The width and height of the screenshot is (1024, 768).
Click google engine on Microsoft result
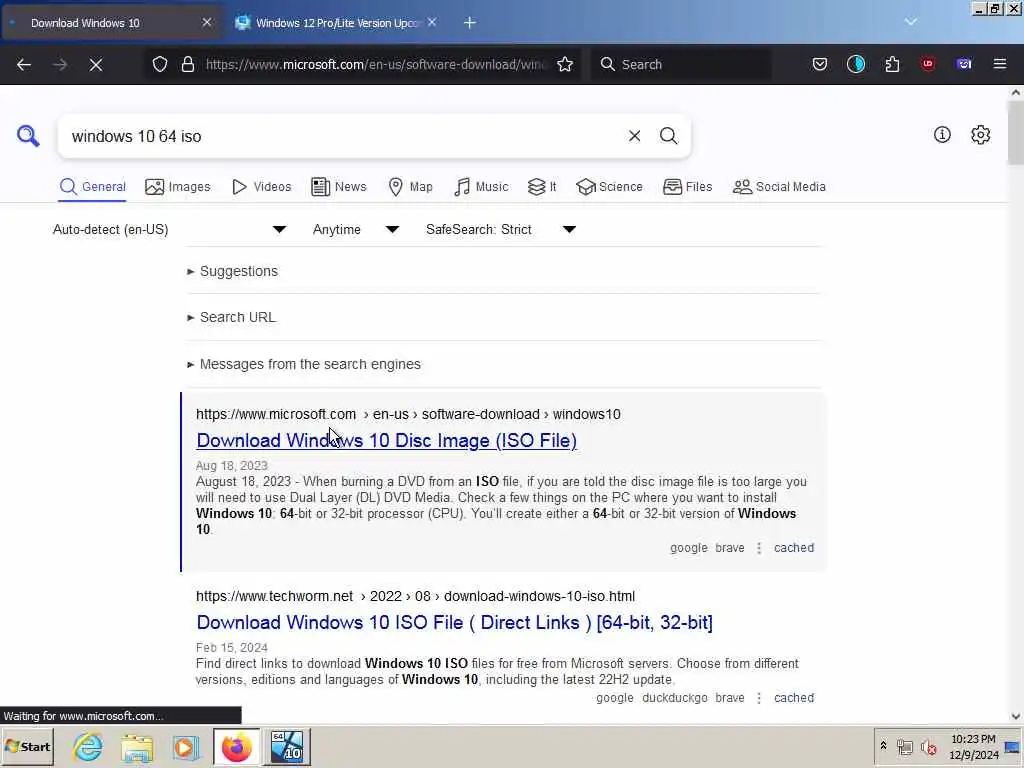[x=688, y=548]
